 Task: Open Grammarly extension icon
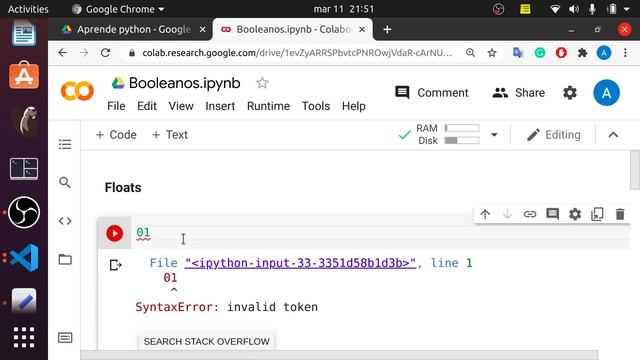[540, 53]
